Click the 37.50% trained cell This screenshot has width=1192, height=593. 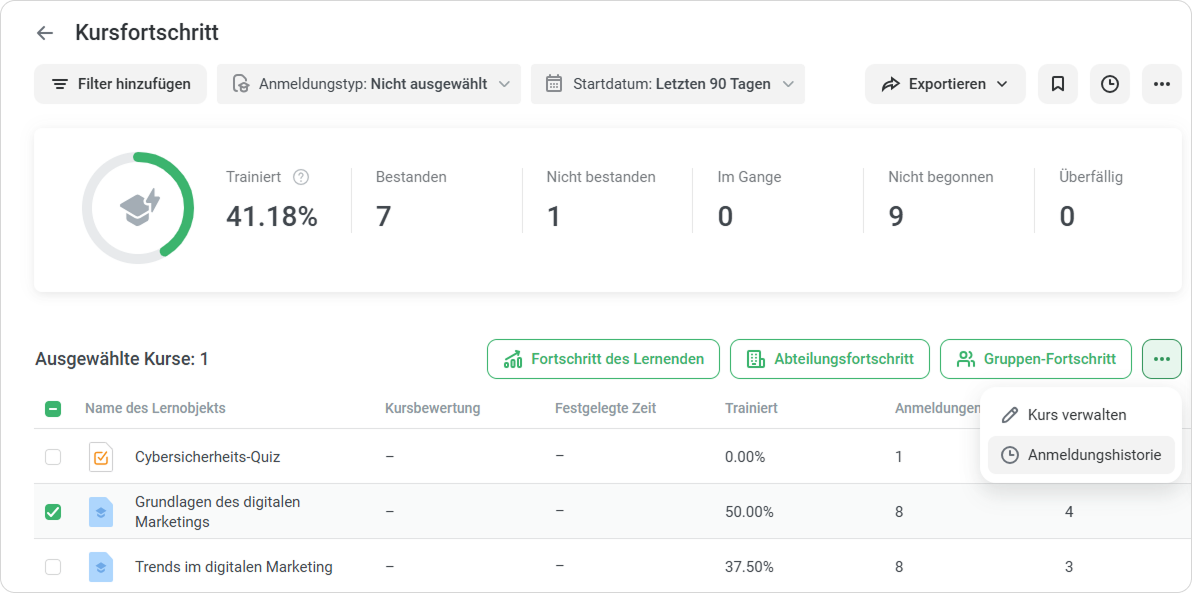pyautogui.click(x=750, y=566)
